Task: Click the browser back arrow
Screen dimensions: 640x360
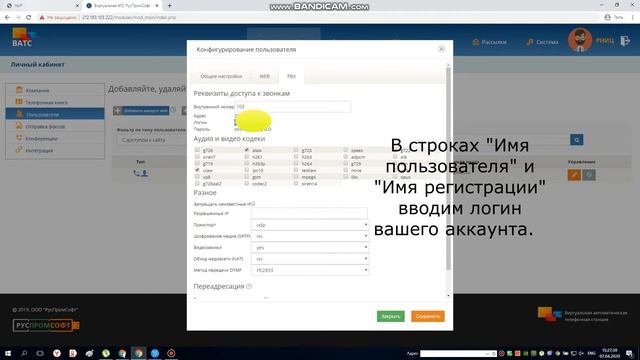Action: [7, 18]
